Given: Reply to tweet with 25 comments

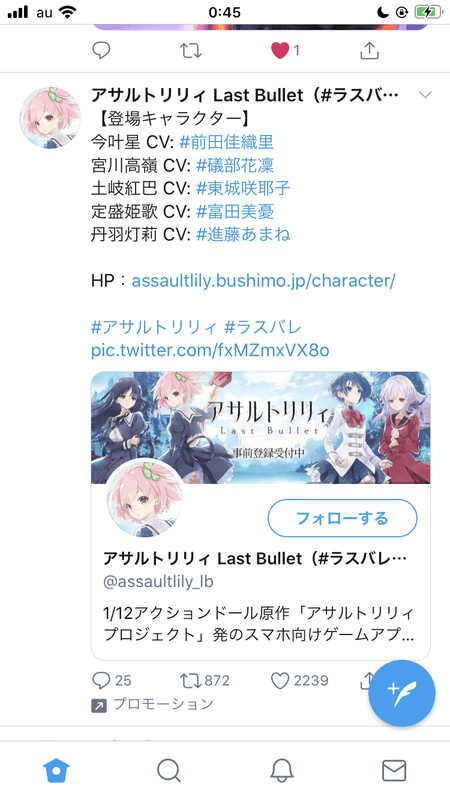Looking at the screenshot, I should pyautogui.click(x=101, y=681).
